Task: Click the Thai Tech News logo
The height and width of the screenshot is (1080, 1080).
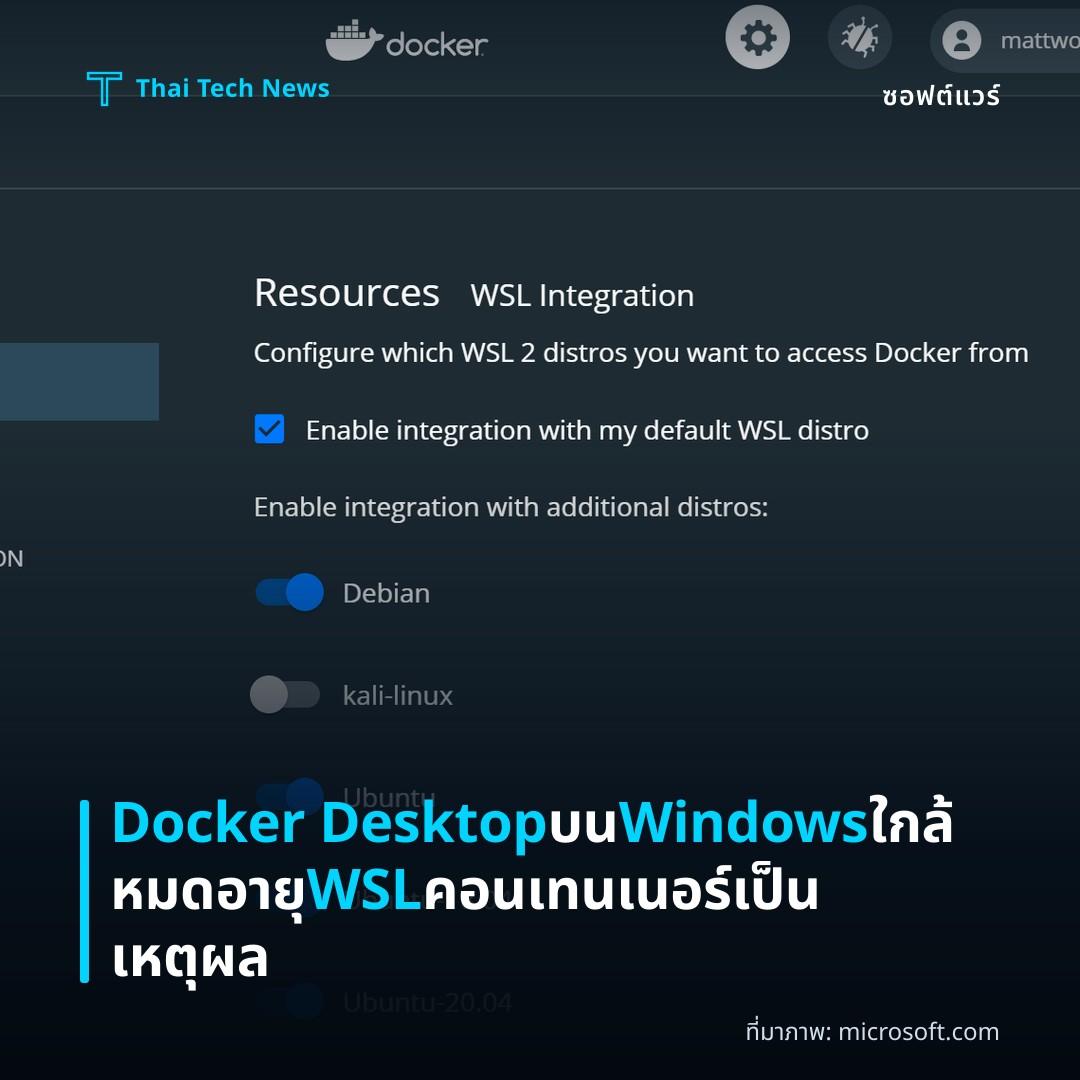Action: point(208,89)
